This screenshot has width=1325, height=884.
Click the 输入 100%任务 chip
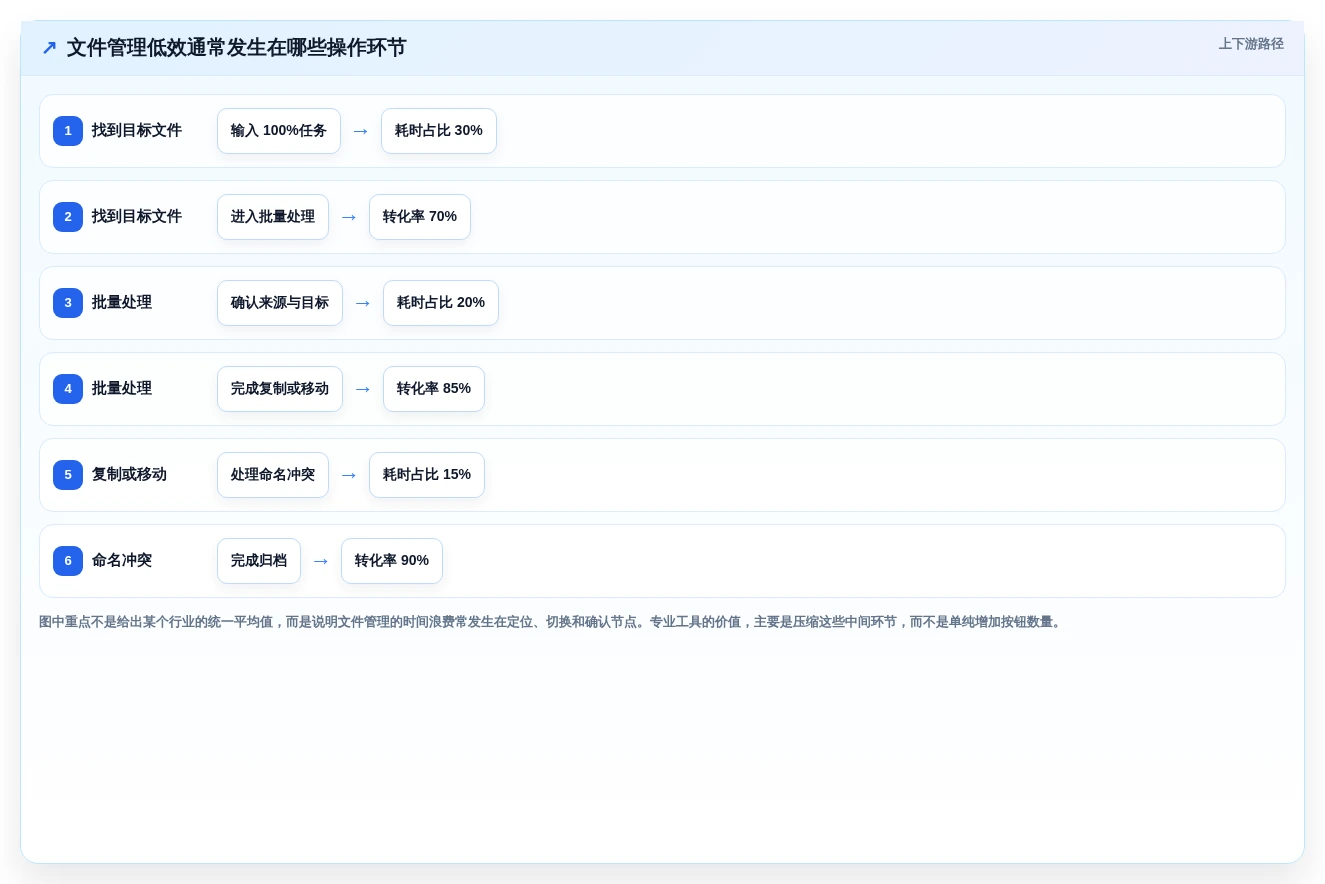pyautogui.click(x=279, y=131)
